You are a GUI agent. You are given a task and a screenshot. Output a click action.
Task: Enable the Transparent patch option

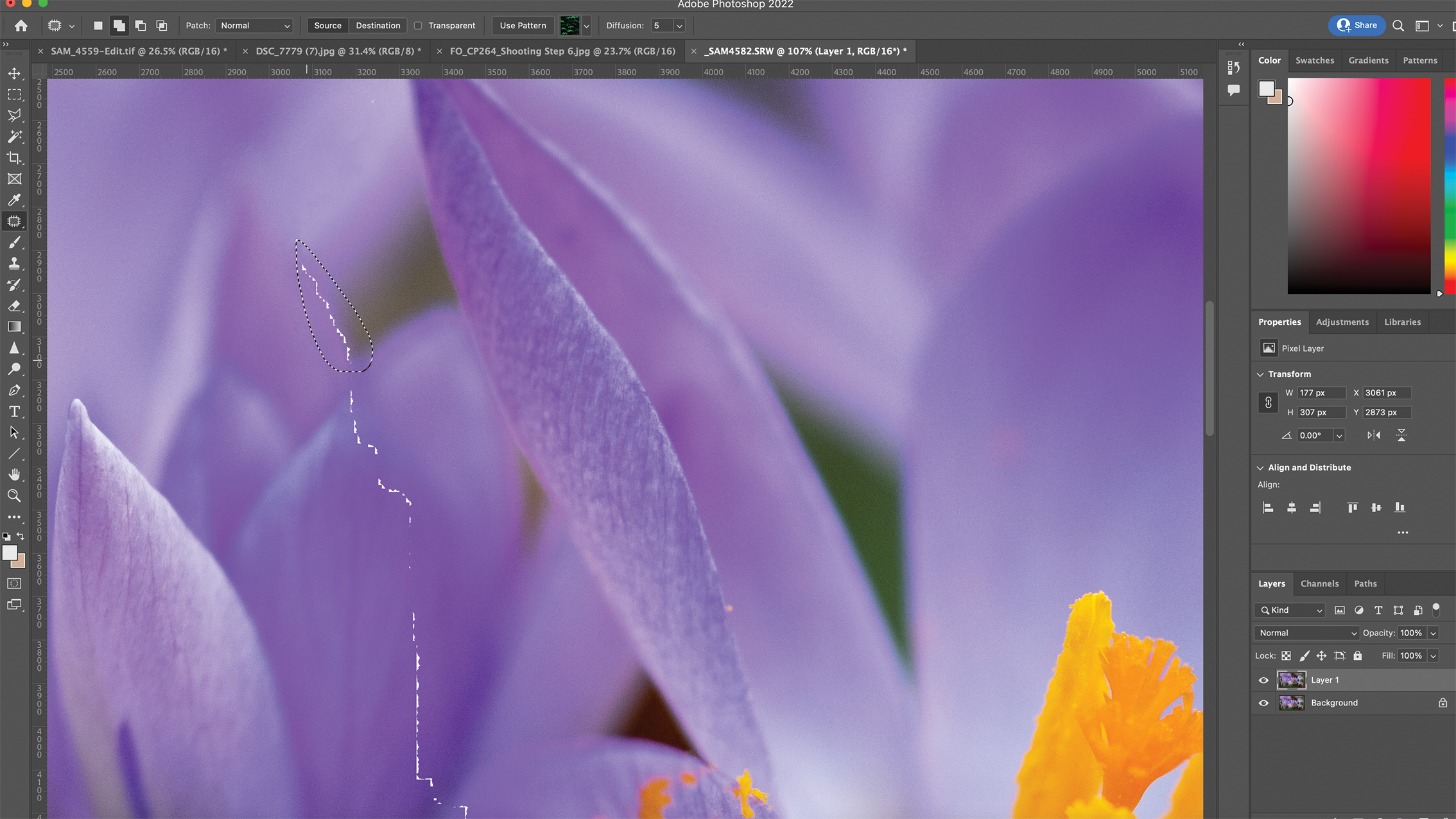pyautogui.click(x=418, y=26)
